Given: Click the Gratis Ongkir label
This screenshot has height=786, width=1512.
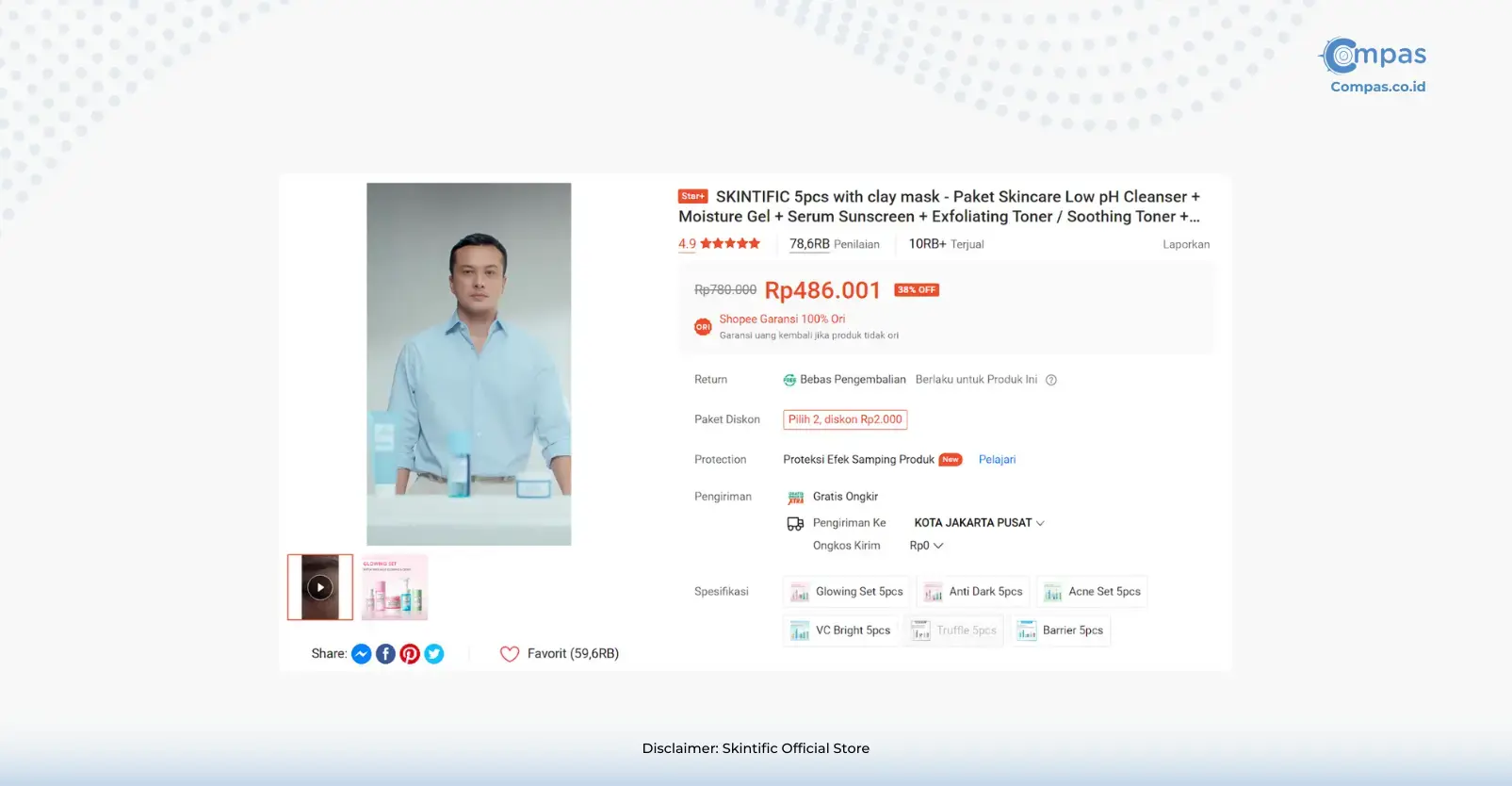Looking at the screenshot, I should [845, 497].
